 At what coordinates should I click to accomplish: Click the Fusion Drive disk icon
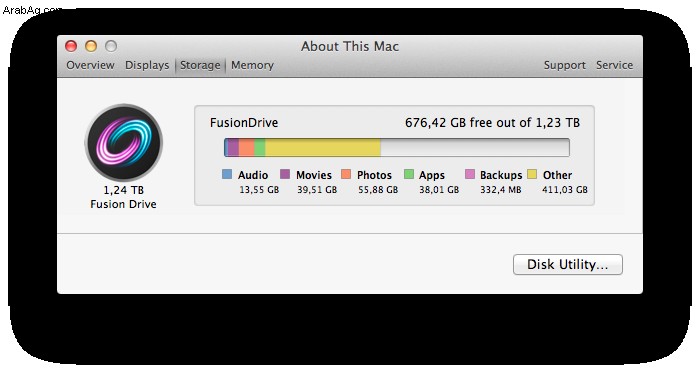coord(124,143)
